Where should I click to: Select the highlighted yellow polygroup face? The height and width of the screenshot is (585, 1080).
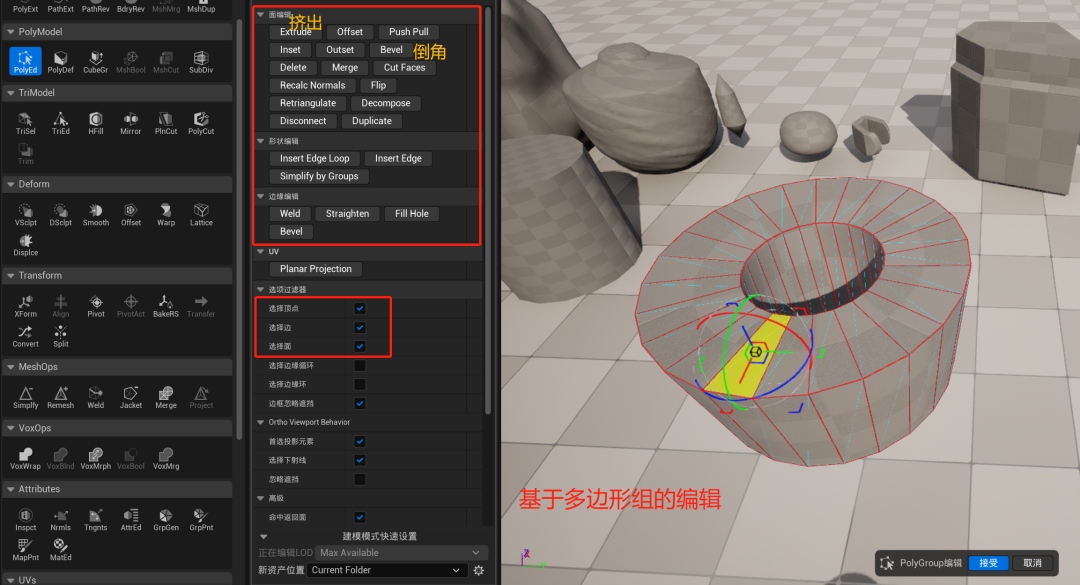(749, 355)
